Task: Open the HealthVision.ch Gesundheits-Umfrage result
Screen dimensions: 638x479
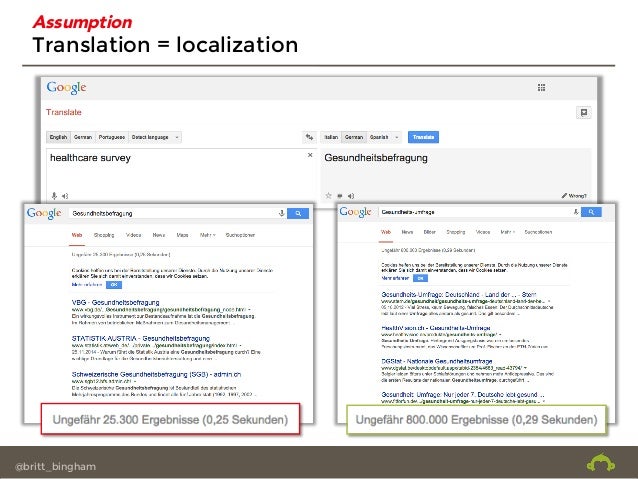Action: pyautogui.click(x=436, y=328)
